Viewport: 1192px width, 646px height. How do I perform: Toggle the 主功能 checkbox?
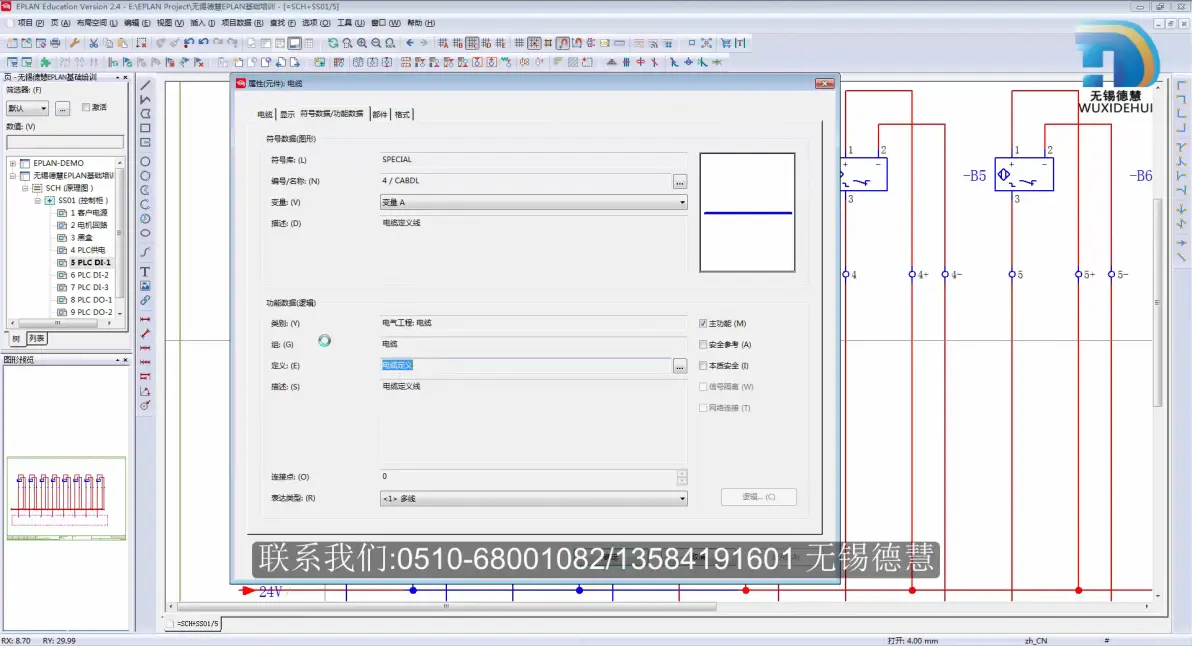[x=703, y=324]
